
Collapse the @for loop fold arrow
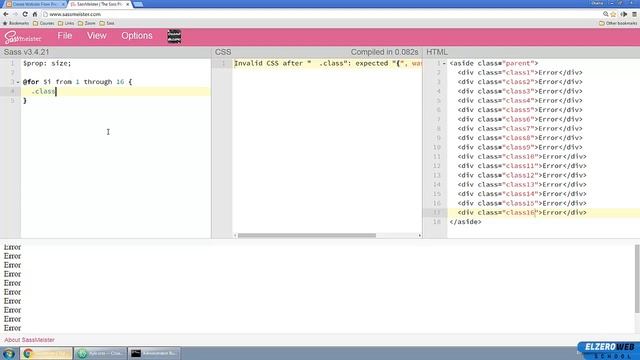coord(18,82)
